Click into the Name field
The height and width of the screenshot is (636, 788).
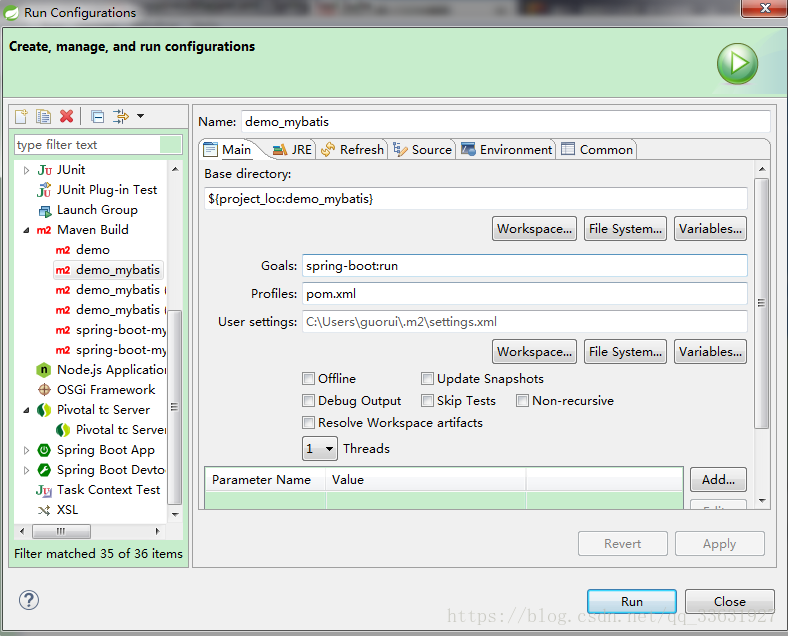506,122
